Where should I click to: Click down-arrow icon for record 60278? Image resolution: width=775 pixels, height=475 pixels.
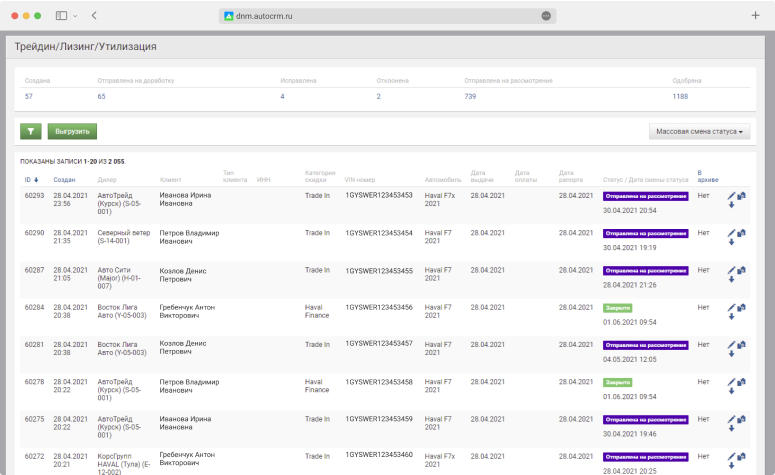click(x=731, y=391)
